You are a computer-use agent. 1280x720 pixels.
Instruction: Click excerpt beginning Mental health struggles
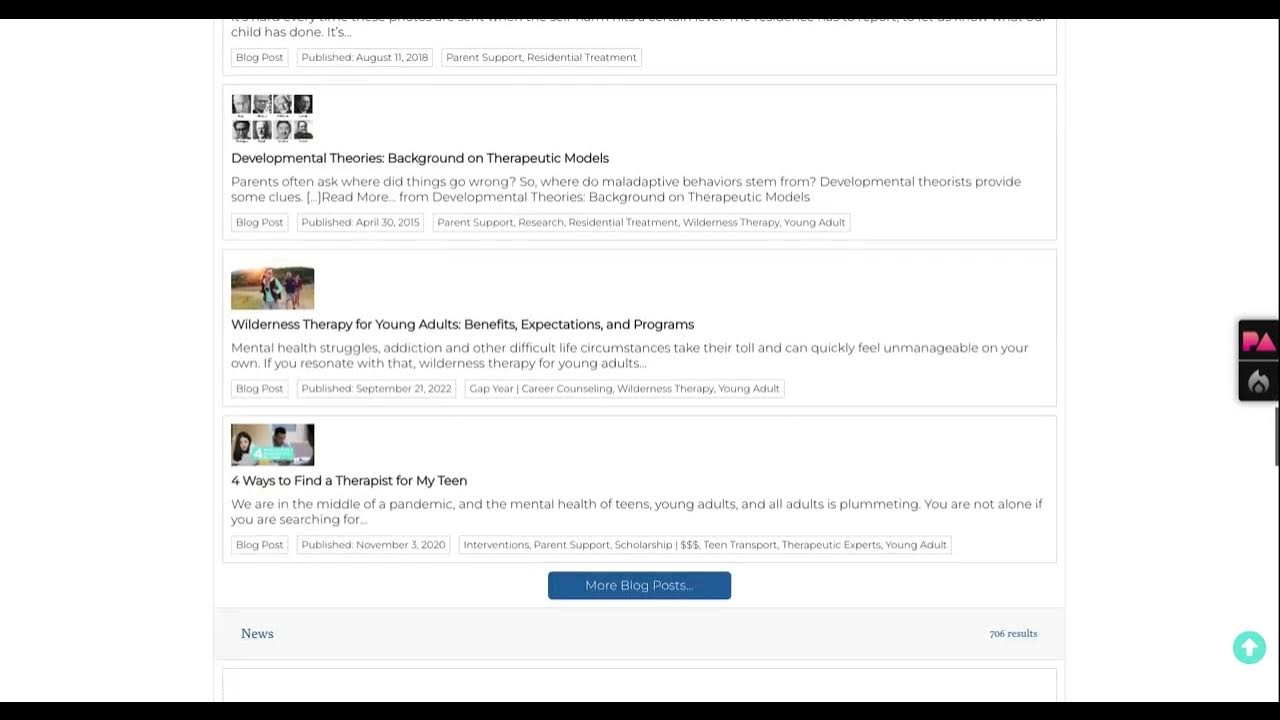[629, 355]
